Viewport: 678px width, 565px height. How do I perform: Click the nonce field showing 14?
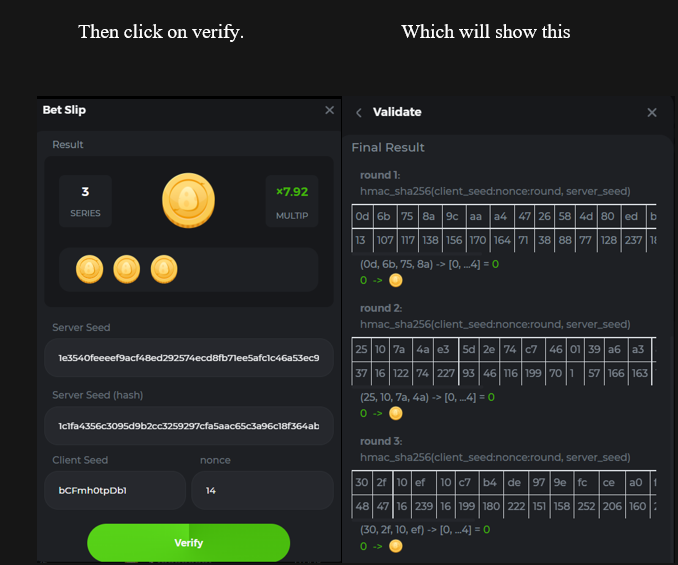(x=262, y=491)
